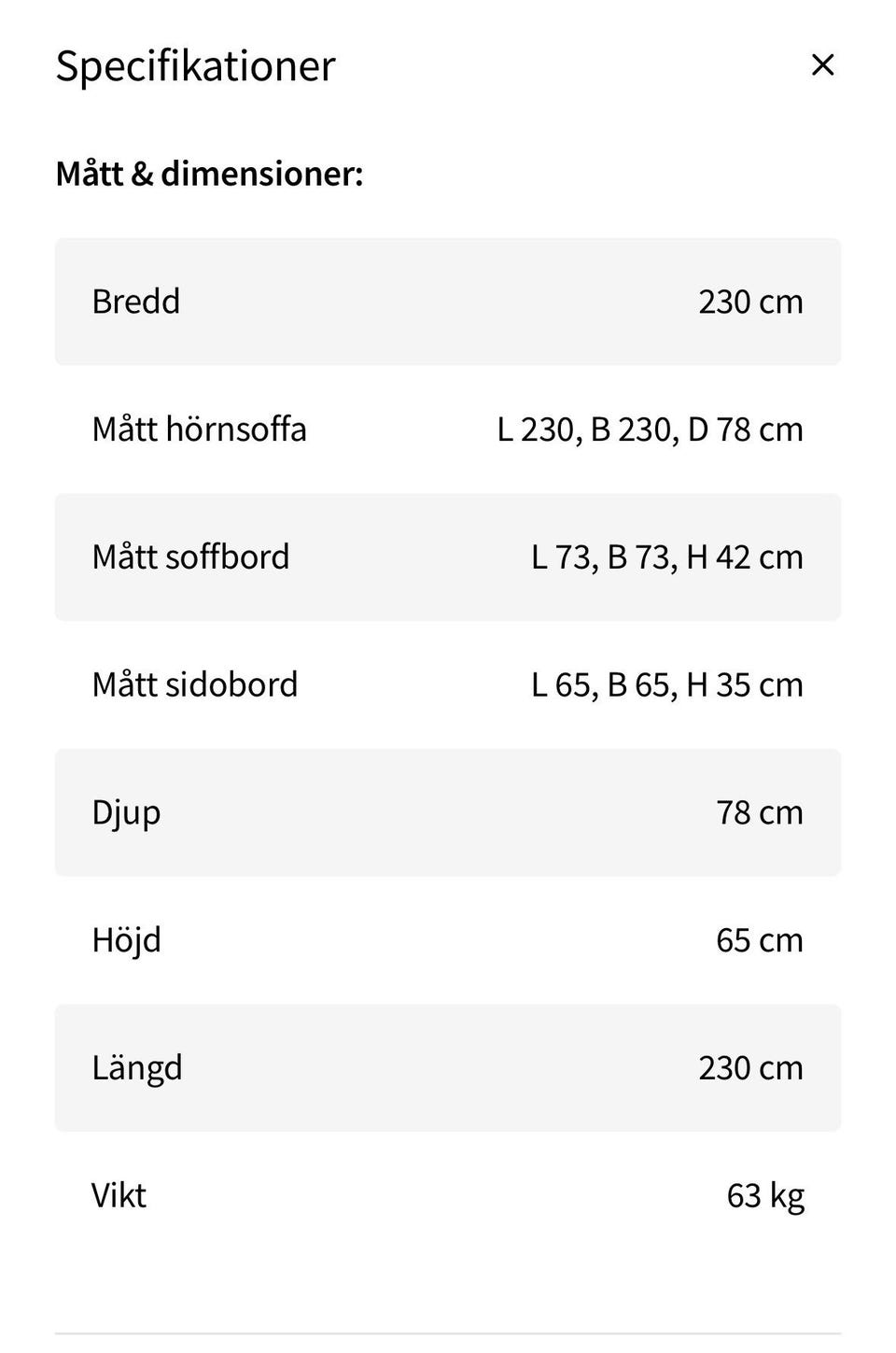Click the value L 65, B 65, H 35 cm

(x=666, y=685)
